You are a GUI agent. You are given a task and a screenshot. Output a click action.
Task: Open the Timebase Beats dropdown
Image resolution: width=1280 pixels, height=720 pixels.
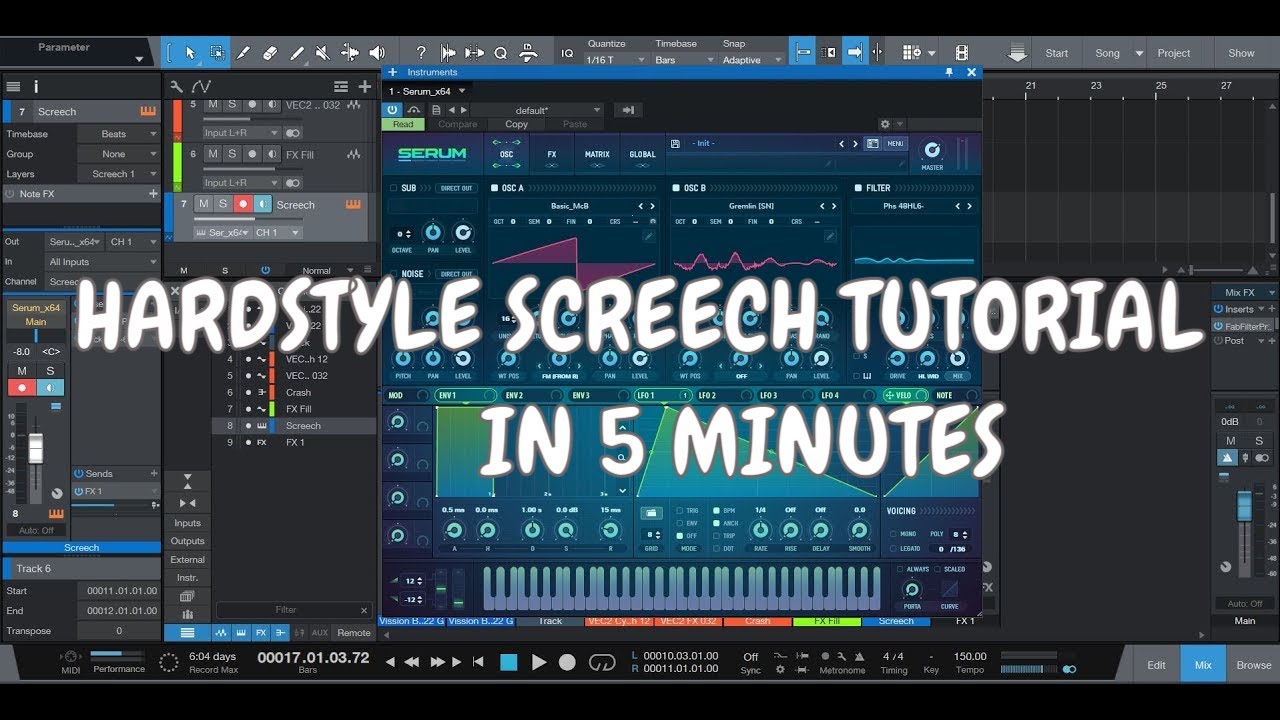click(118, 134)
